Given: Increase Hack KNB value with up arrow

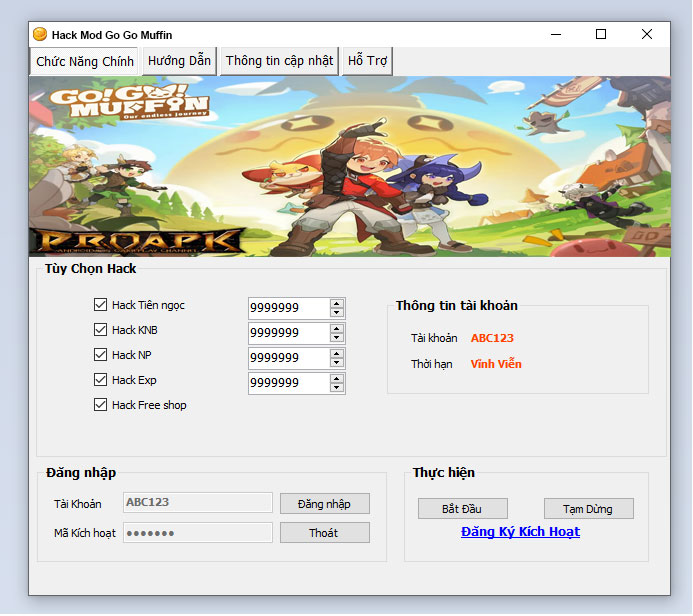Looking at the screenshot, I should point(337,329).
